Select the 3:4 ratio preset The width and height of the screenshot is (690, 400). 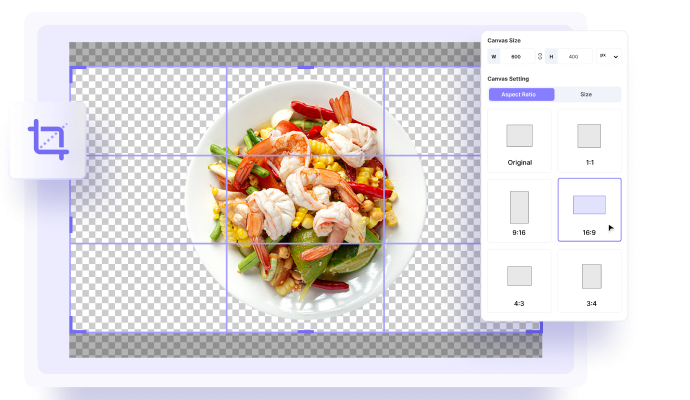(590, 281)
